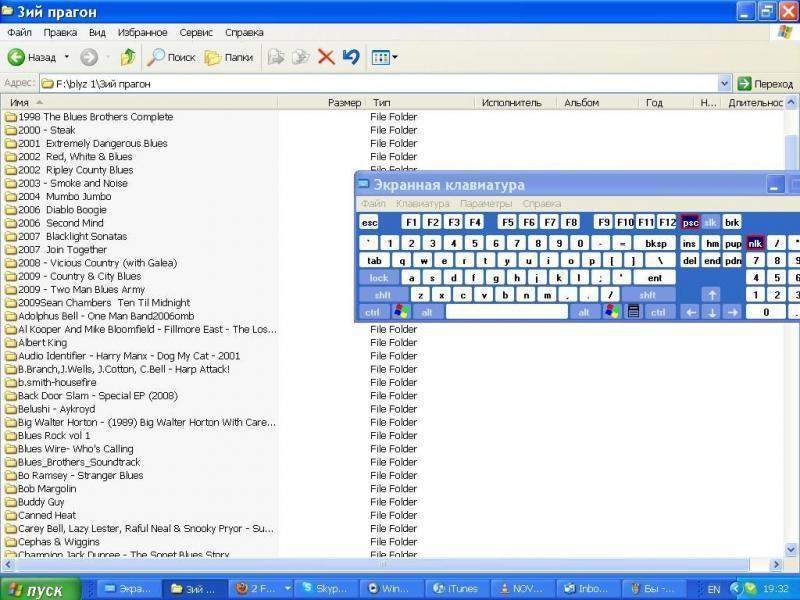Select the 2000 - Steak folder
The image size is (800, 600).
(x=41, y=130)
